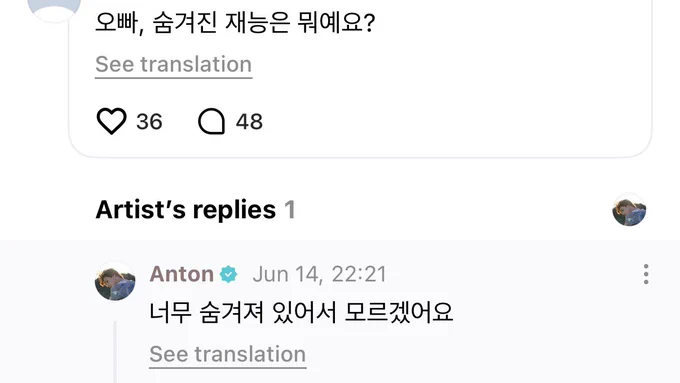Click the artist avatar beside Artist's replies
The width and height of the screenshot is (680, 383).
pos(629,210)
